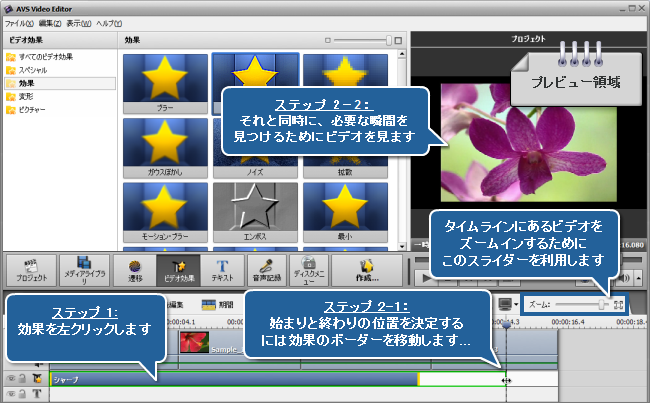Screen dimensions: 650x403
Task: Open the ヘルプ menu
Action: (x=109, y=24)
